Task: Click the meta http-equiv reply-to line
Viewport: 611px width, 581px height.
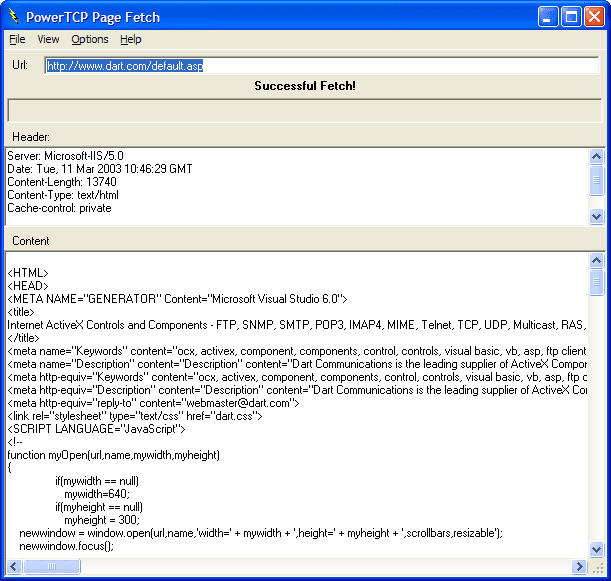Action: pos(153,403)
